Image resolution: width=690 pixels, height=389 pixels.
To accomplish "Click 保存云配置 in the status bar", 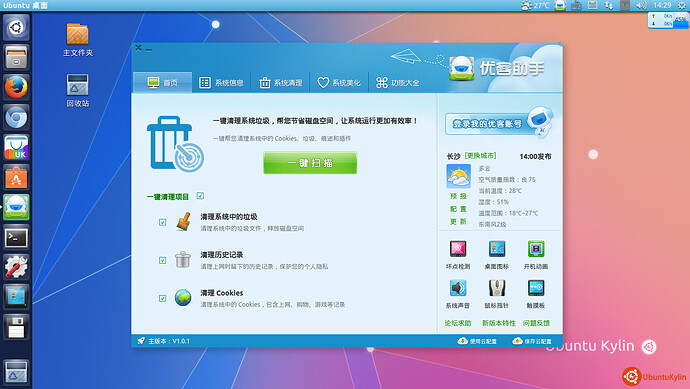I will 532,341.
